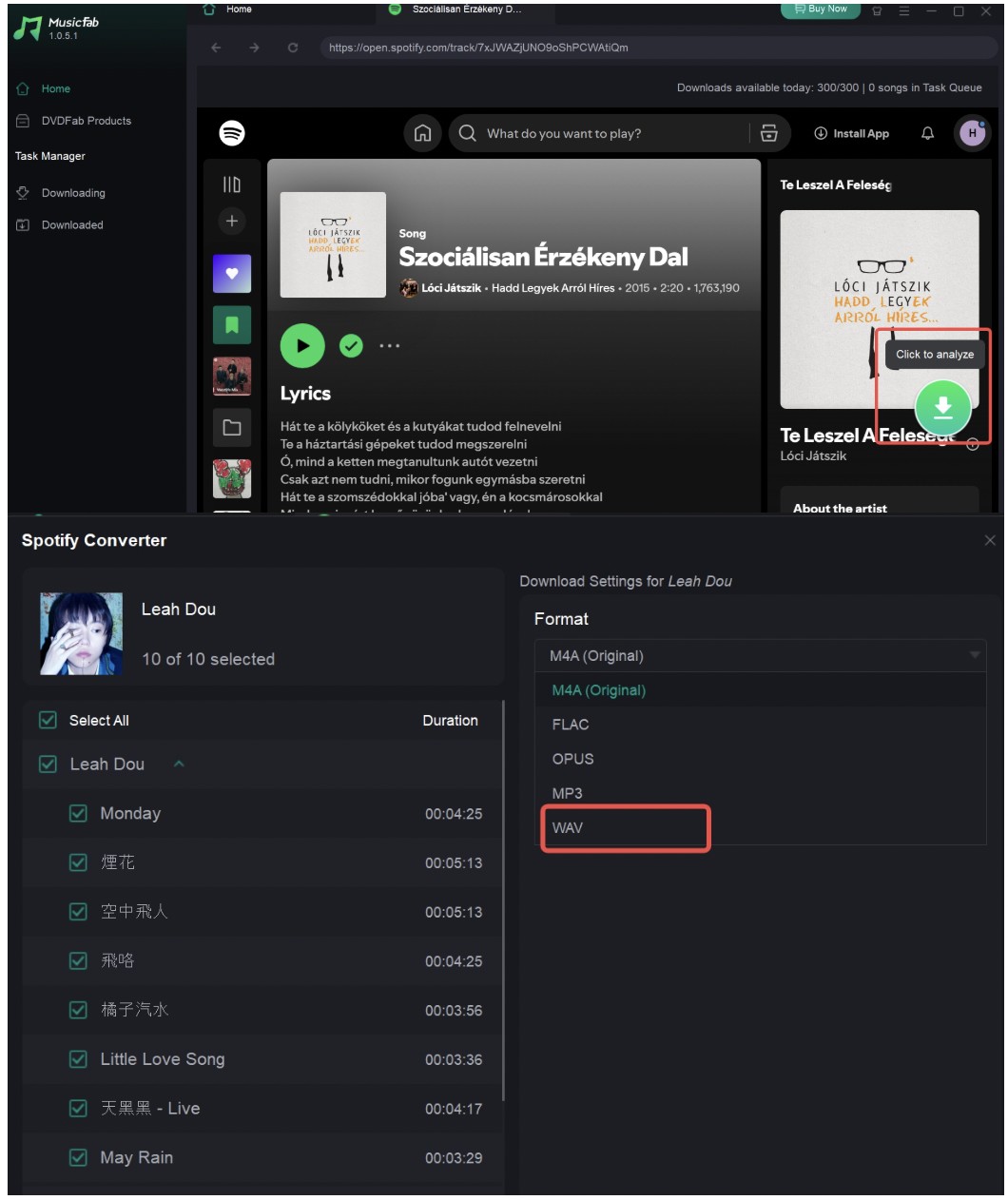Click the Spotify URL address field
Viewport: 1008px width, 1200px height.
[656, 48]
